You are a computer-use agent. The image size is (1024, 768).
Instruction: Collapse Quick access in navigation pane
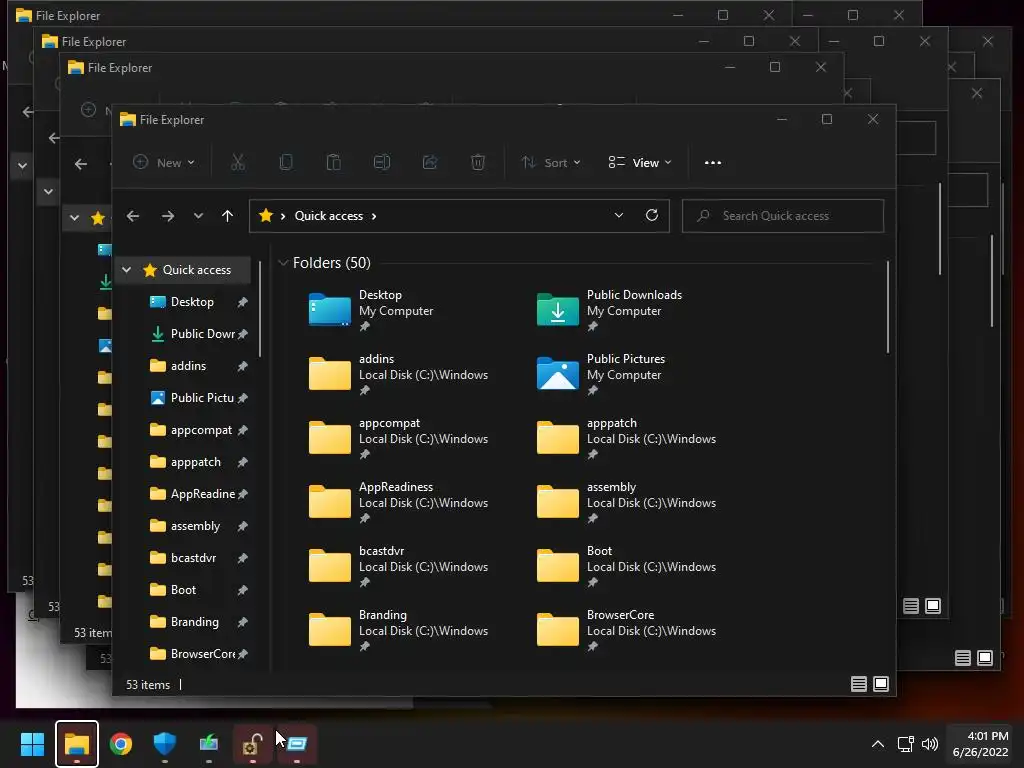pos(127,270)
